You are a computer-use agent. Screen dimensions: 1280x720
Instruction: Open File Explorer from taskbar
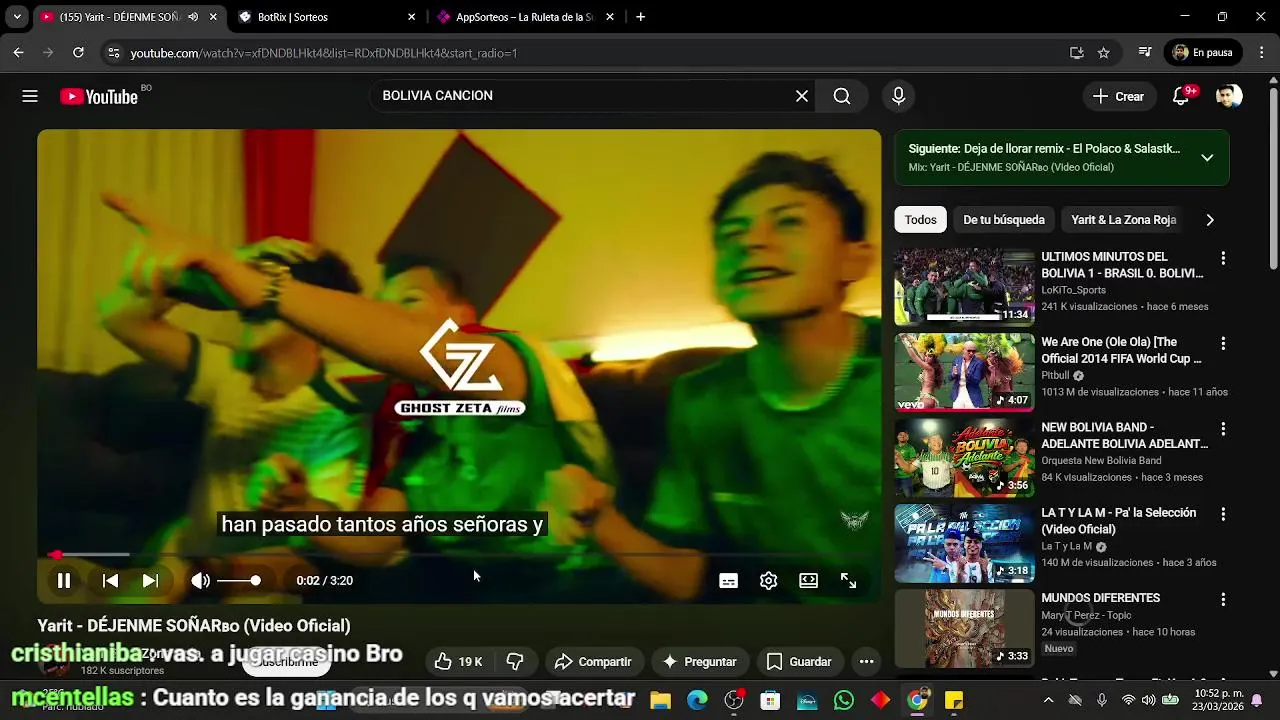[x=660, y=700]
